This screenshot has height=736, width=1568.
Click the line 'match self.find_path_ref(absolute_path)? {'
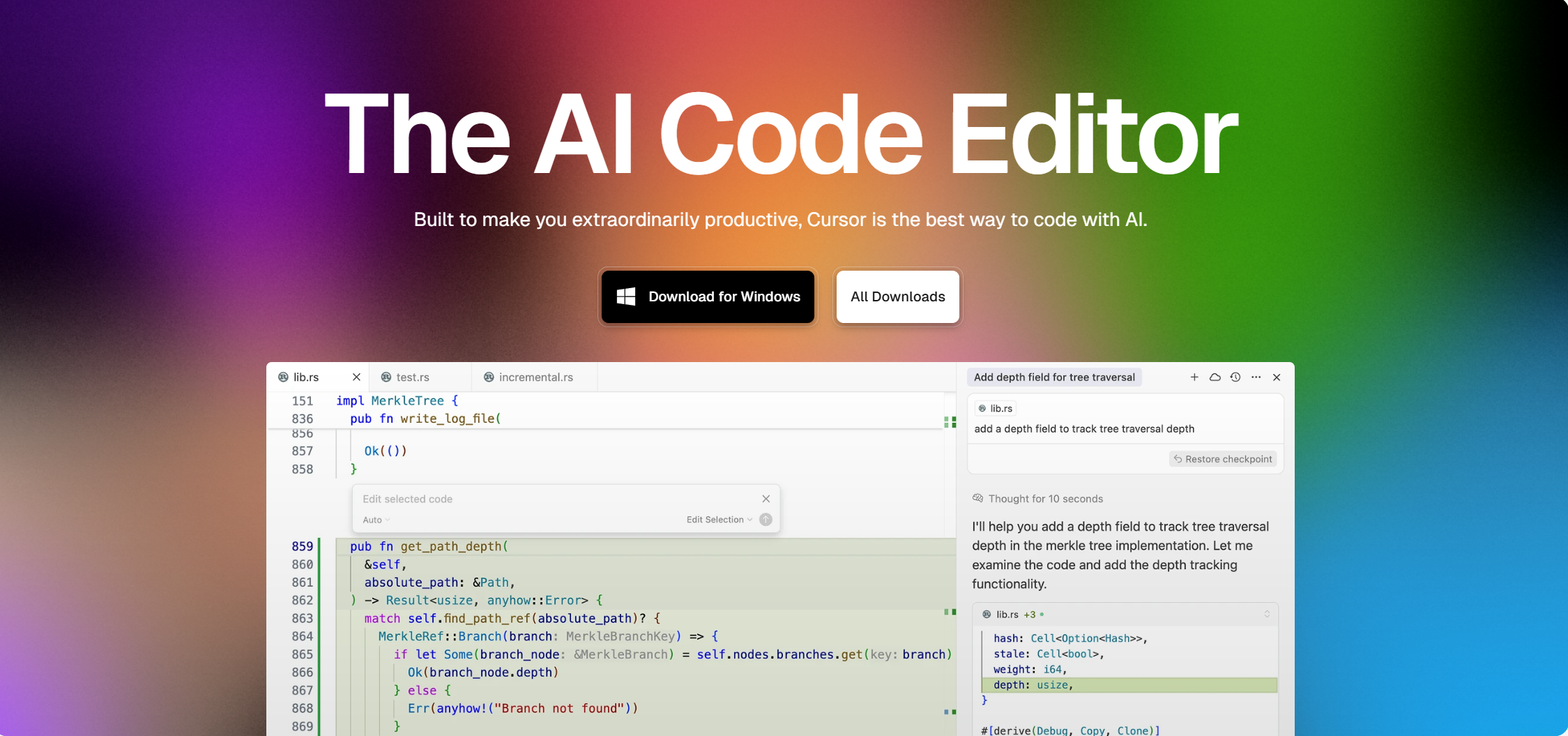pos(512,619)
